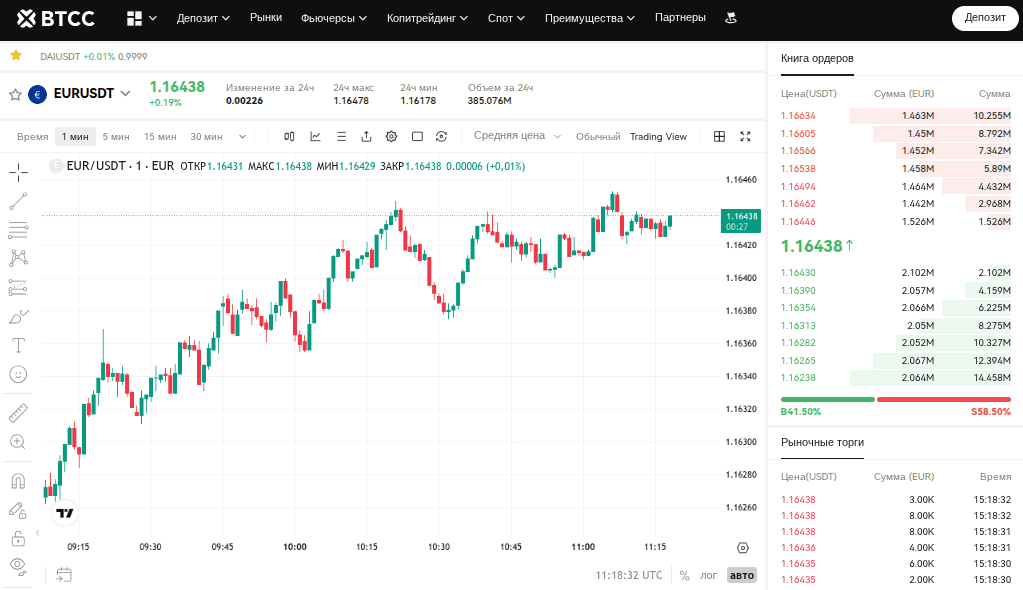Select the text annotation tool
Image resolution: width=1023 pixels, height=590 pixels.
pos(18,345)
